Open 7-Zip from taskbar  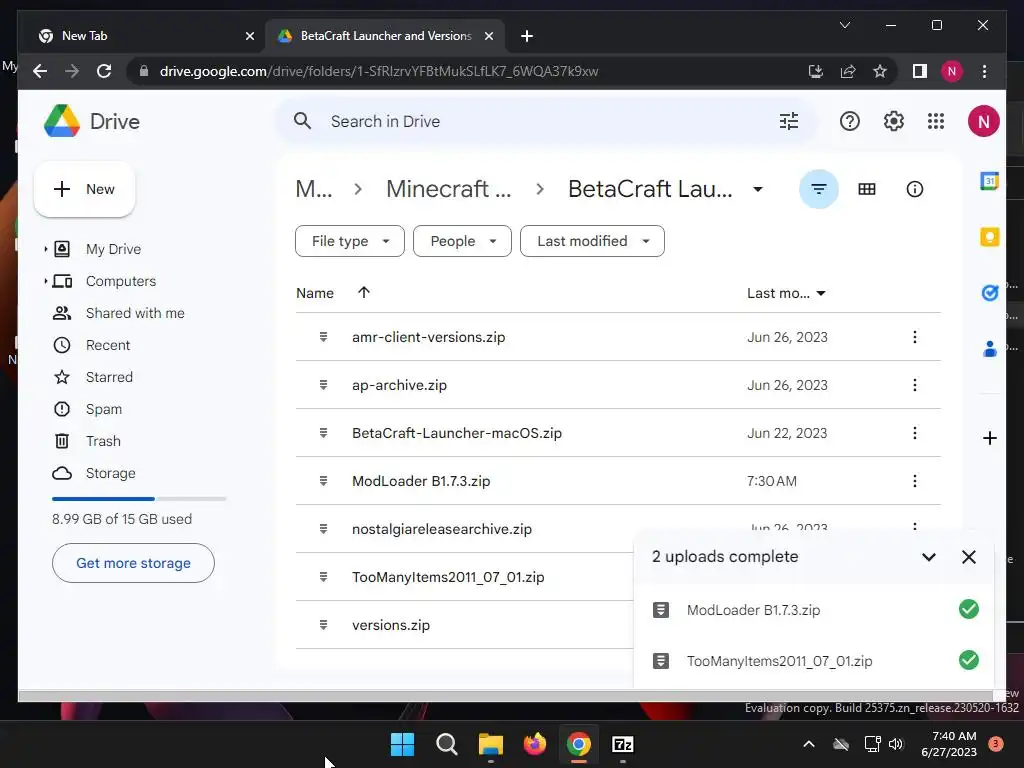[x=623, y=744]
